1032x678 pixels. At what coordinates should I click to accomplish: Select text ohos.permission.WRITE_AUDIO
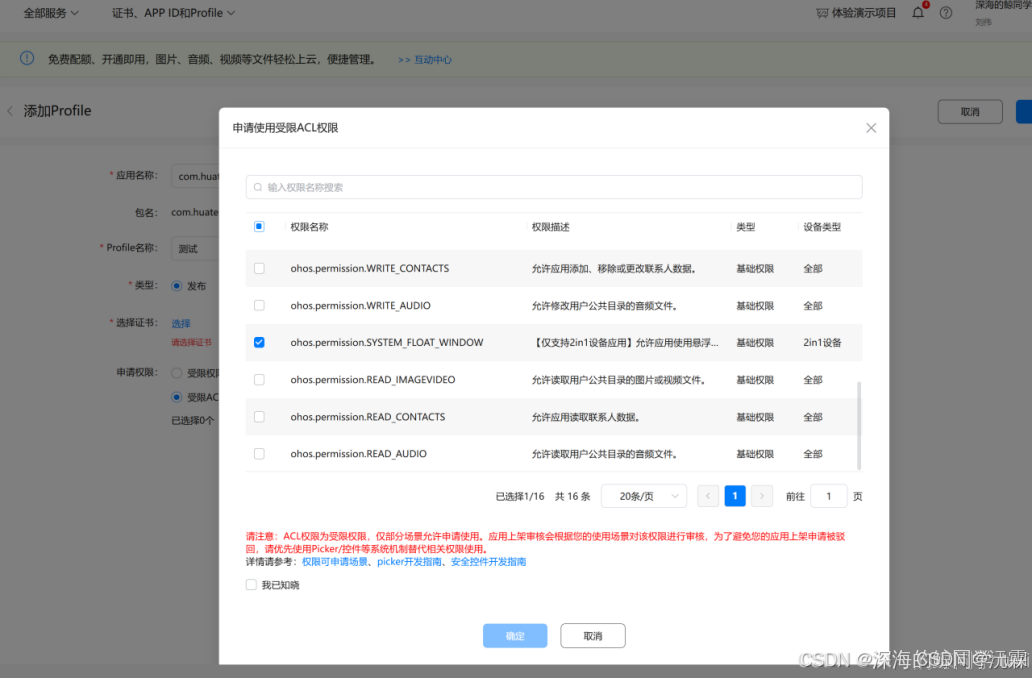pos(361,305)
